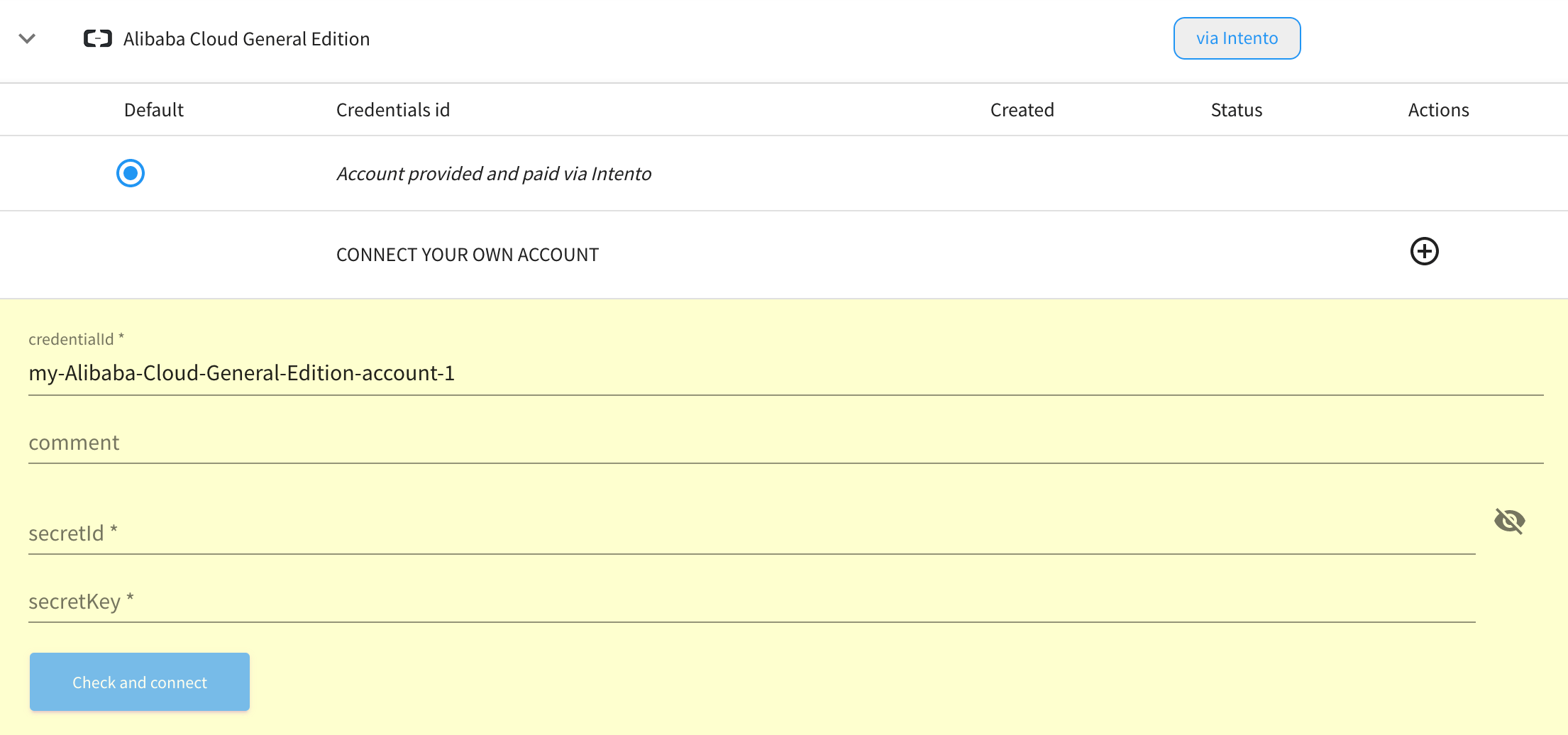Click the Credentials id column header
Viewport: 1568px width, 735px height.
tap(393, 110)
